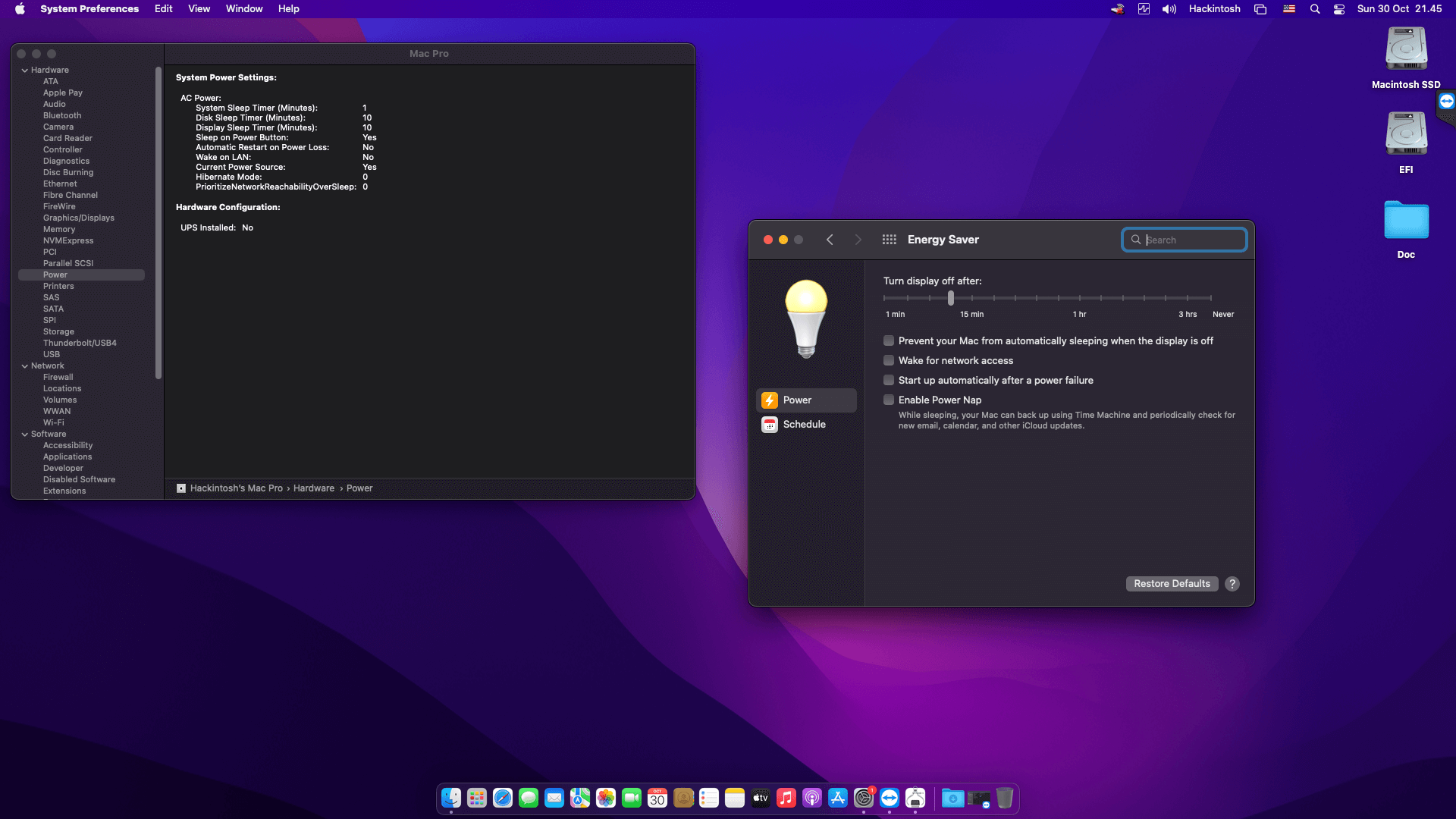This screenshot has width=1456, height=819.
Task: Open the Window menu
Action: [x=243, y=9]
